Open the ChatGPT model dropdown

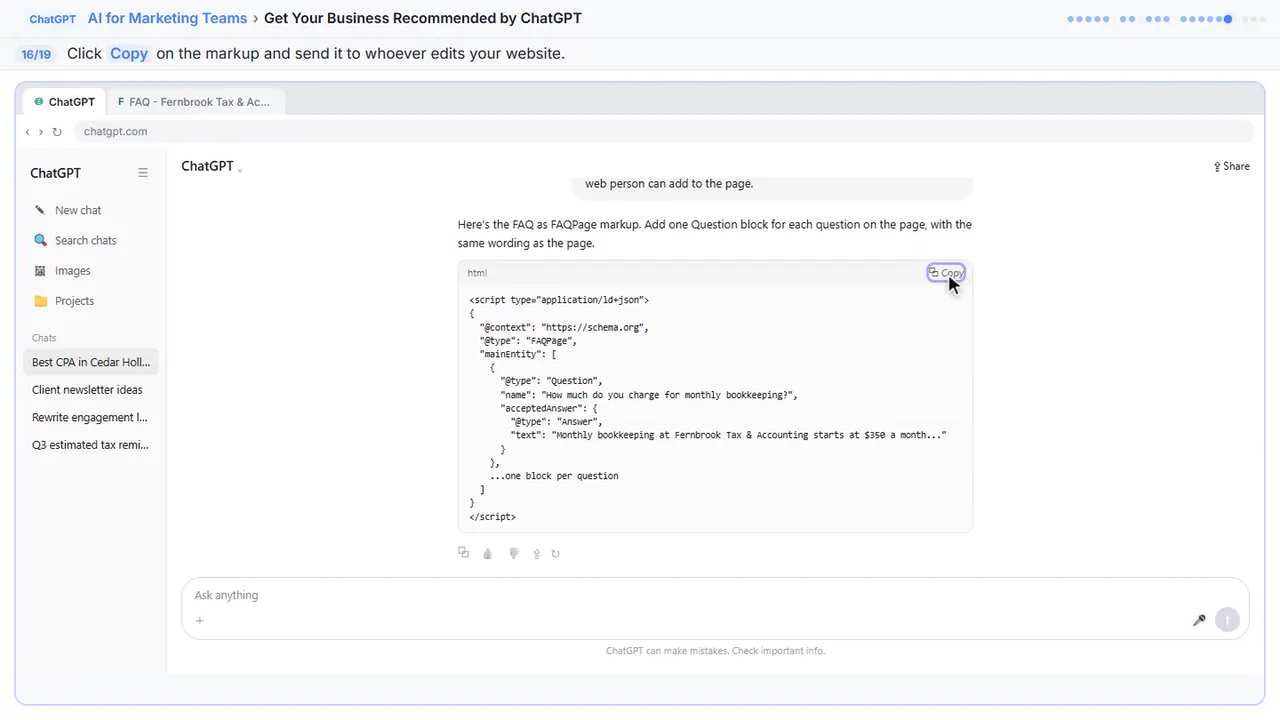(211, 167)
